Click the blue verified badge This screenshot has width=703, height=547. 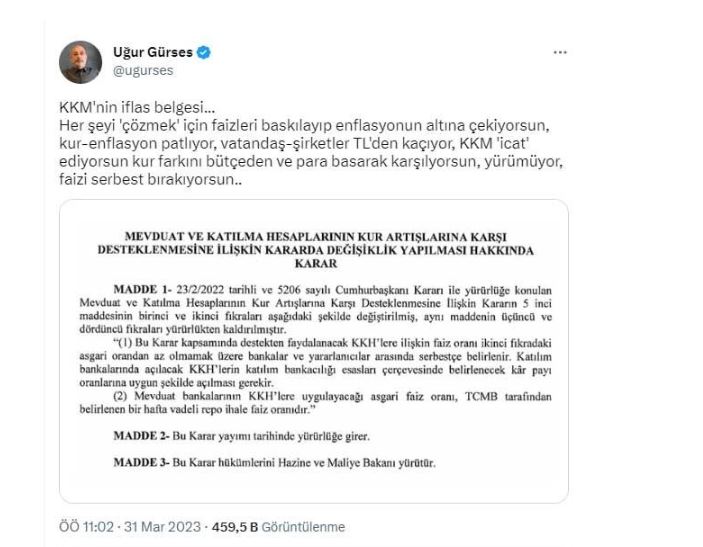tap(204, 52)
